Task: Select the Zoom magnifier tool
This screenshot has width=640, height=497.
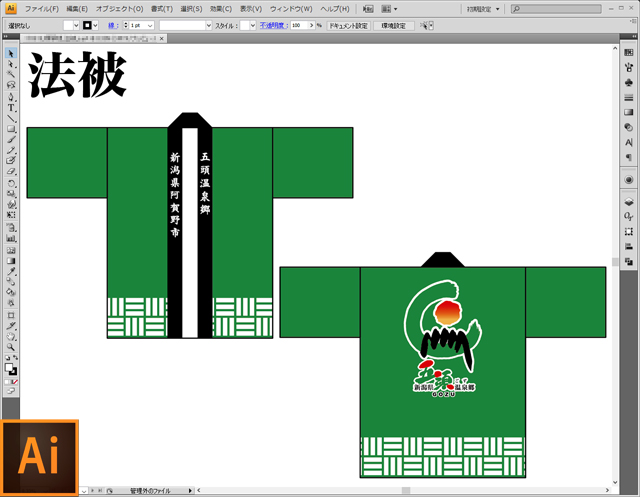Action: [x=11, y=347]
